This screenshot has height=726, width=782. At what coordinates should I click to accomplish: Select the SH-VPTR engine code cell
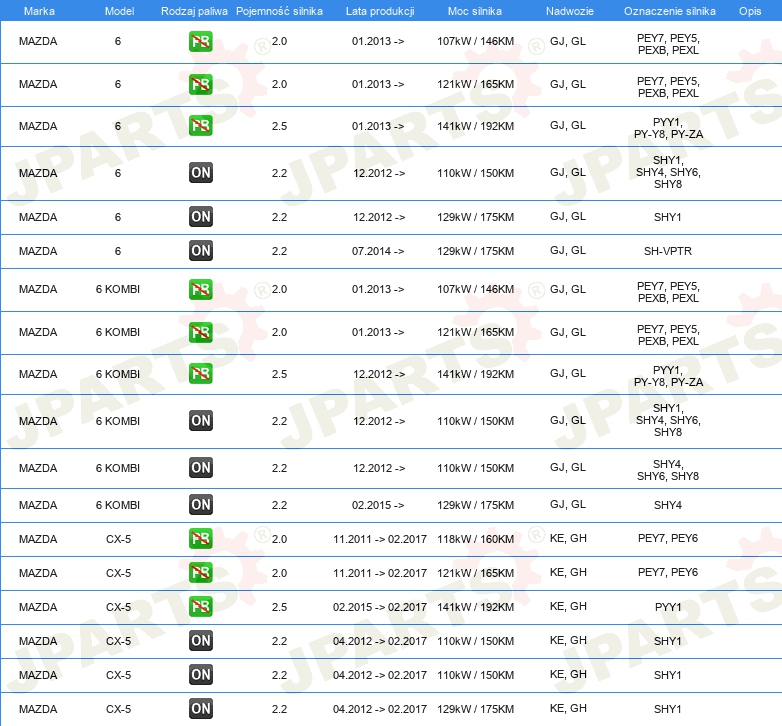pyautogui.click(x=668, y=251)
